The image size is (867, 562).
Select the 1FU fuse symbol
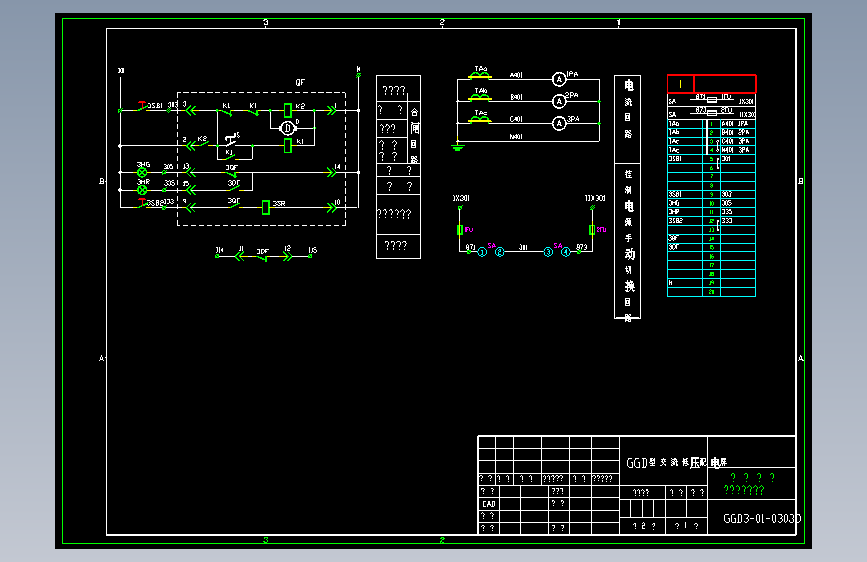coord(460,230)
